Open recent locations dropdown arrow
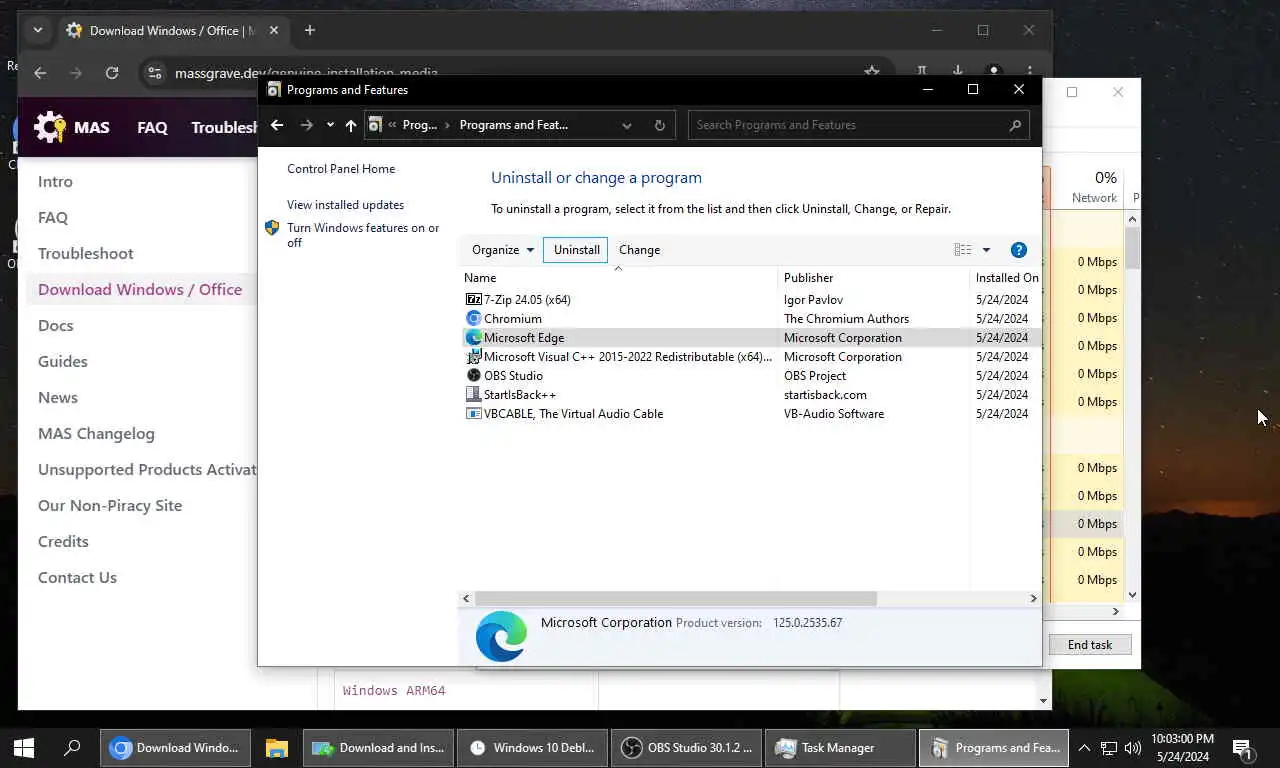 (330, 125)
